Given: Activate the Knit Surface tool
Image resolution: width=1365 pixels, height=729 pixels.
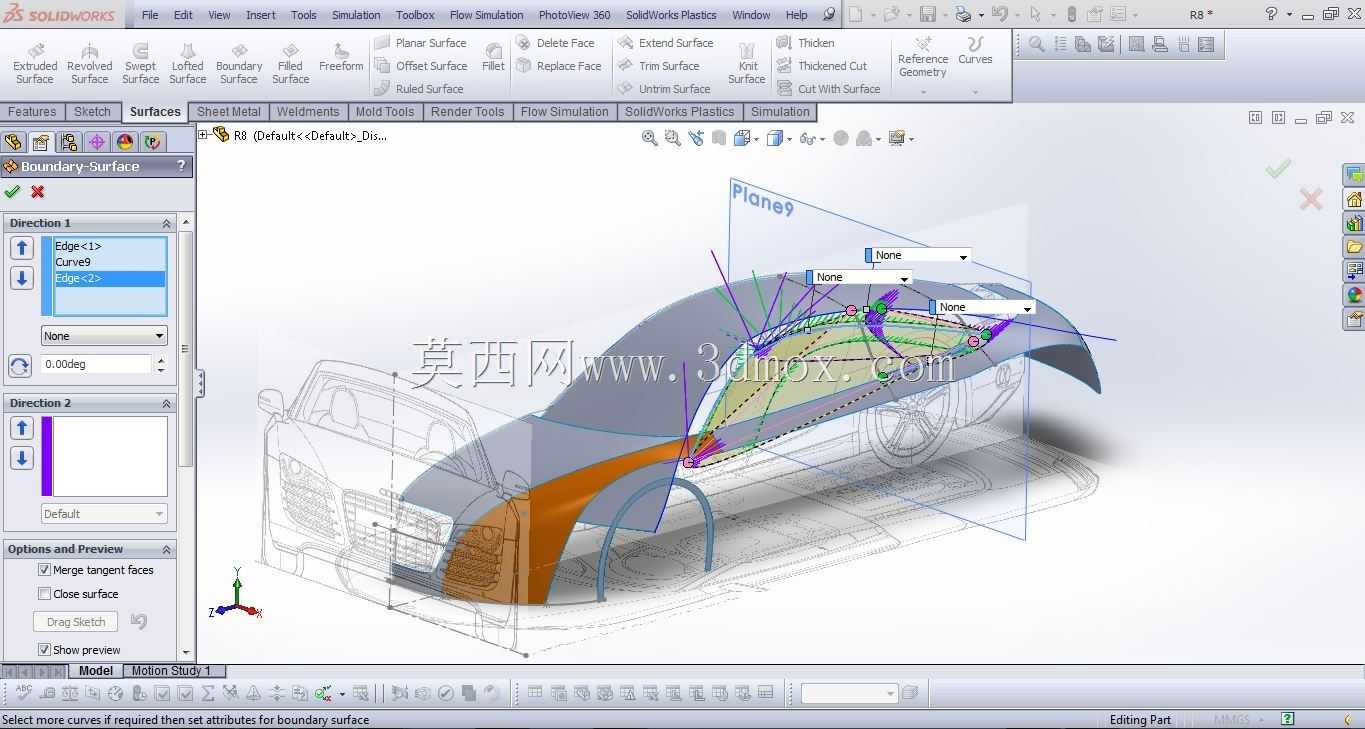Looking at the screenshot, I should coord(747,63).
